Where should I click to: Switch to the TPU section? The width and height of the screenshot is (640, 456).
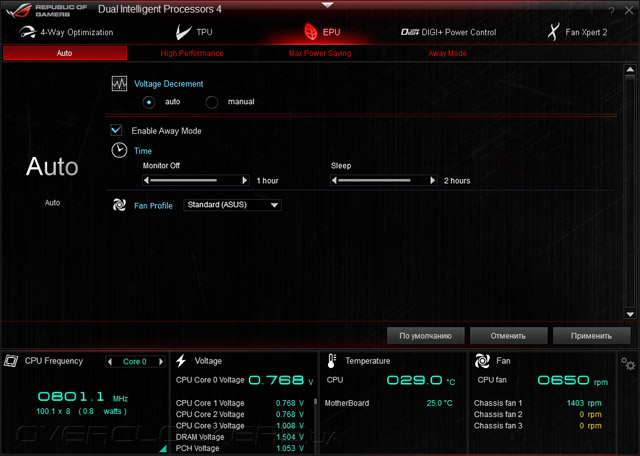pos(194,32)
